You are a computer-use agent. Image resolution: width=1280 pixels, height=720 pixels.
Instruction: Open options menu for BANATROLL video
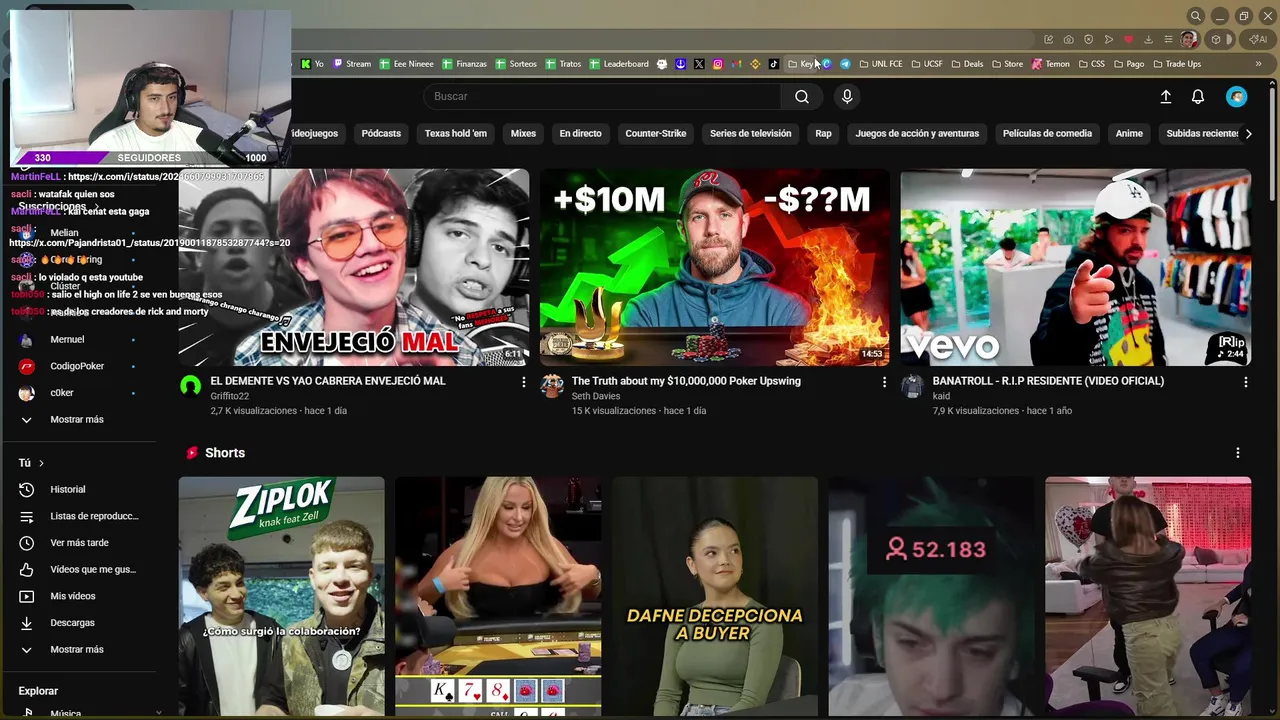tap(1245, 382)
